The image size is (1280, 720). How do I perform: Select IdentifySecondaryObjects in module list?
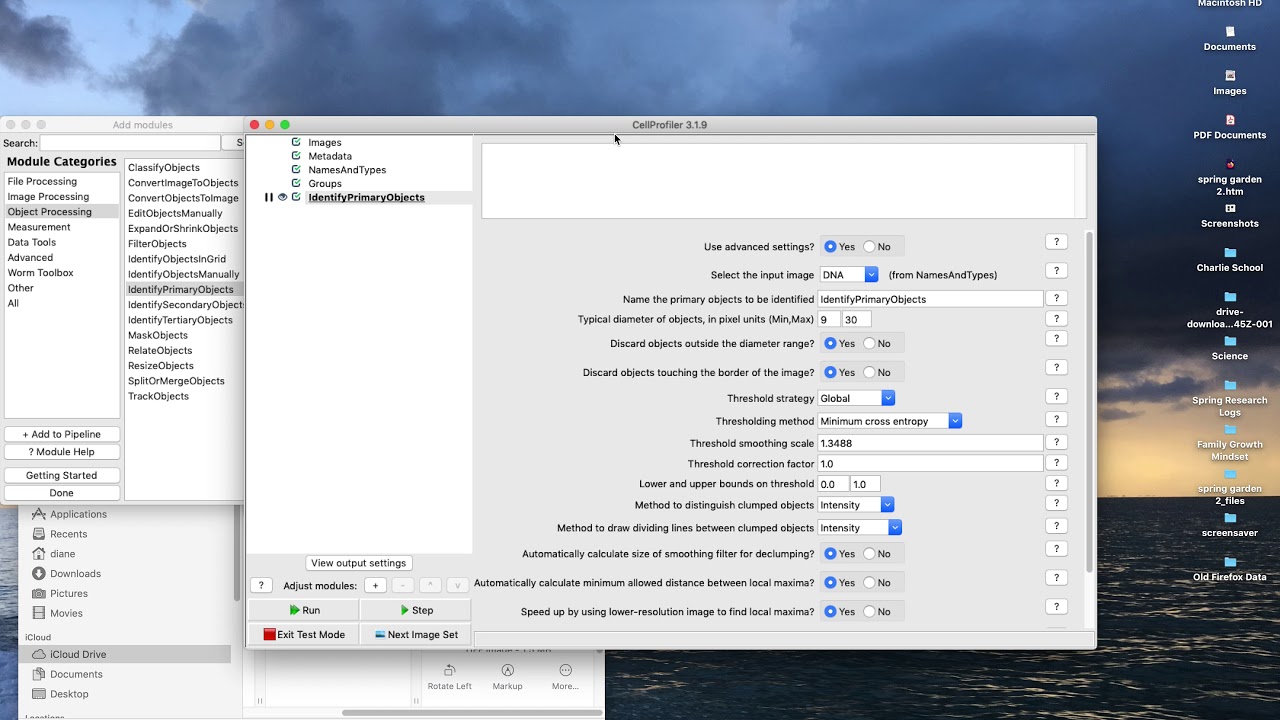click(186, 305)
